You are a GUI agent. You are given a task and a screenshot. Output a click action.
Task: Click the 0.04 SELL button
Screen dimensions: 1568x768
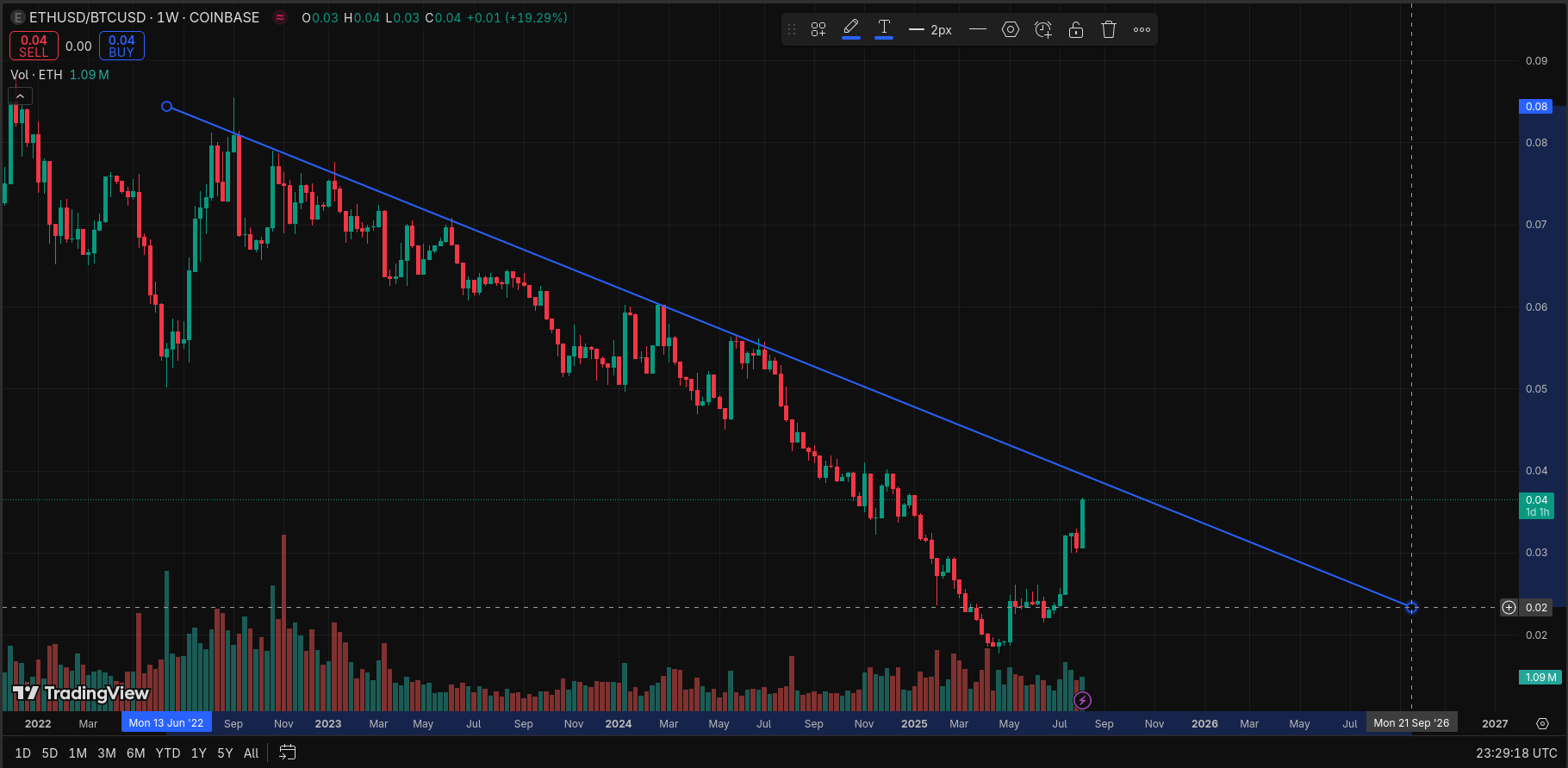pyautogui.click(x=34, y=46)
